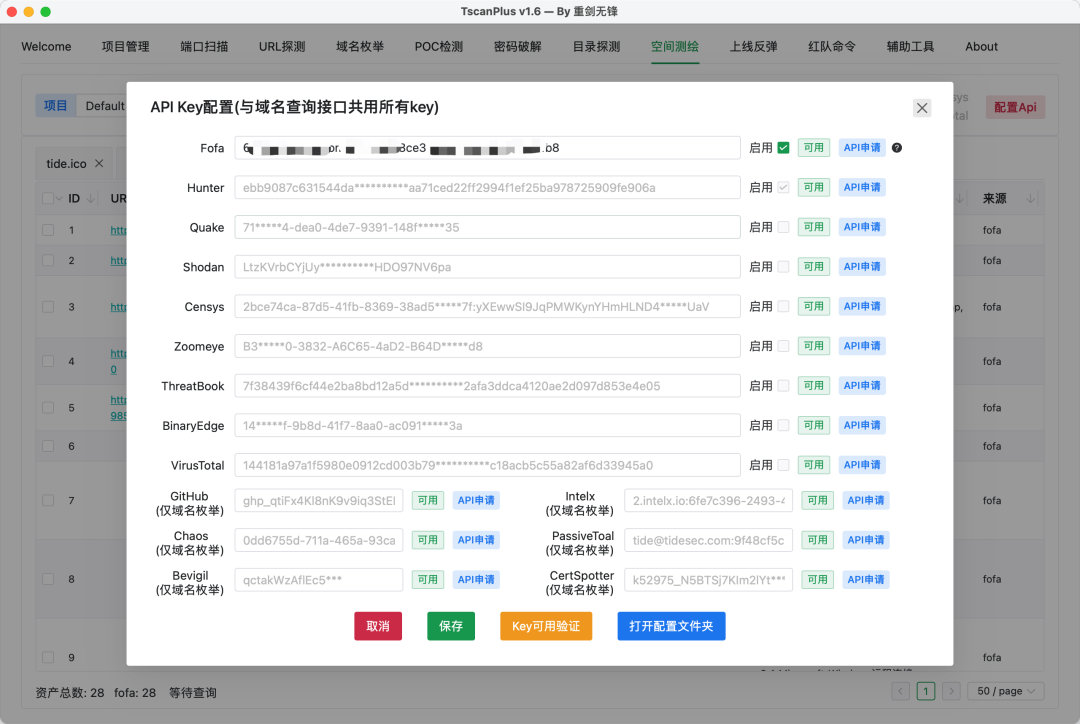Enable the VirusTotal checkbox
The image size is (1080, 724).
click(783, 465)
